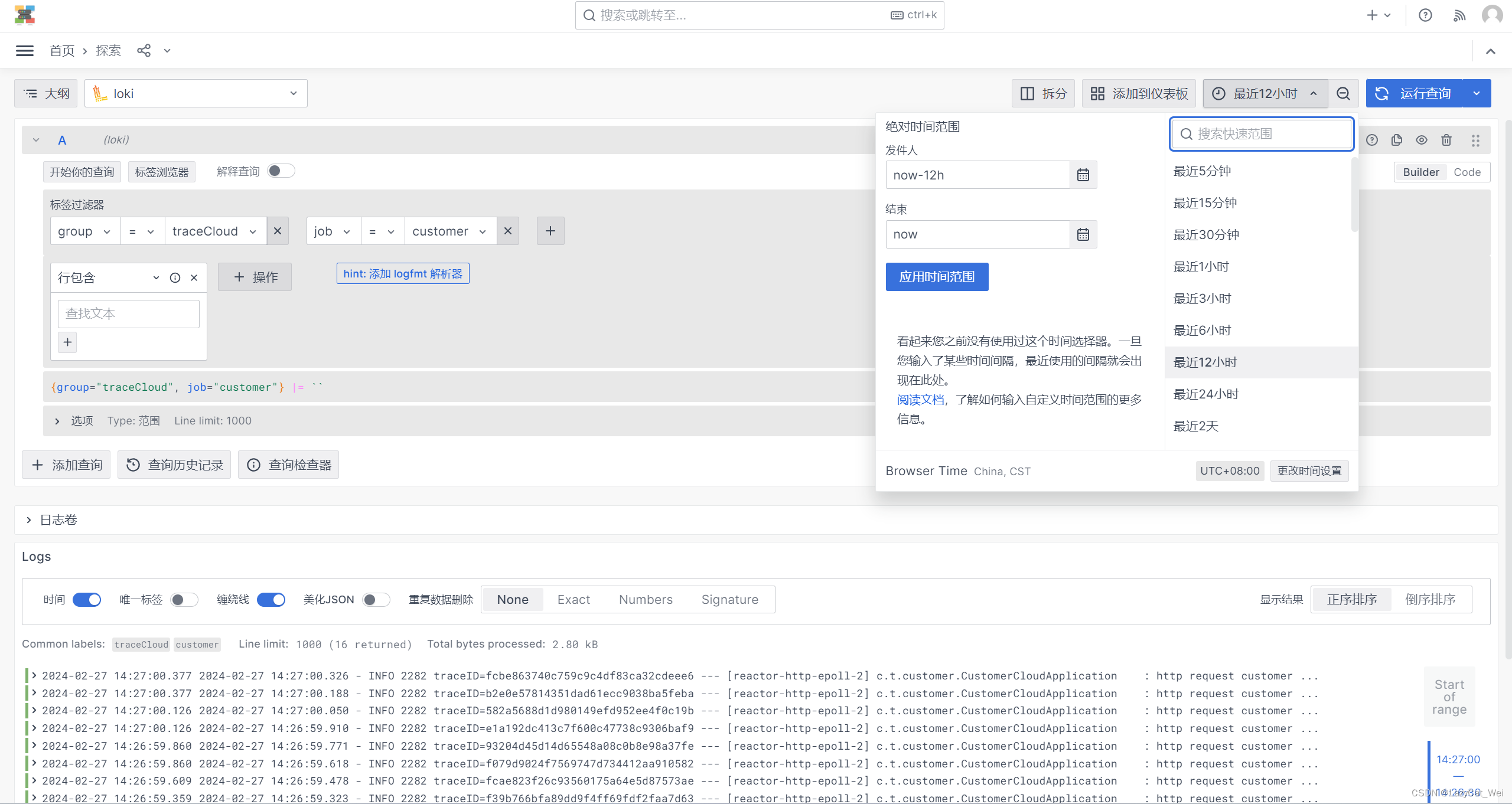This screenshot has width=1512, height=804.
Task: Open split view with 拆分 icon
Action: 1043,93
